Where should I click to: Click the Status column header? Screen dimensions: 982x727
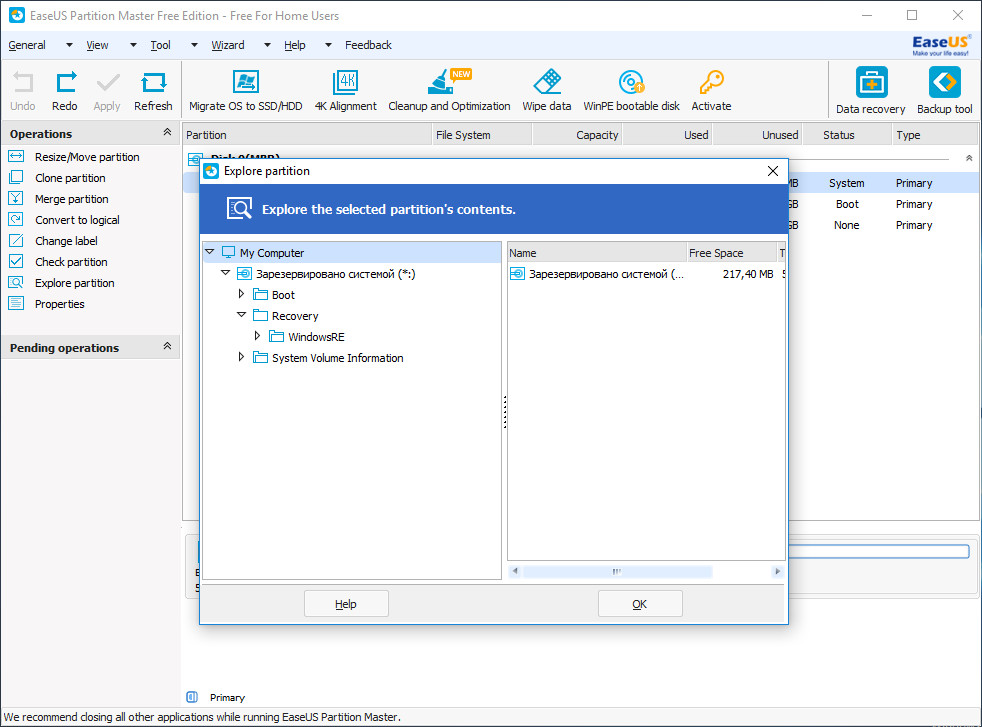847,135
